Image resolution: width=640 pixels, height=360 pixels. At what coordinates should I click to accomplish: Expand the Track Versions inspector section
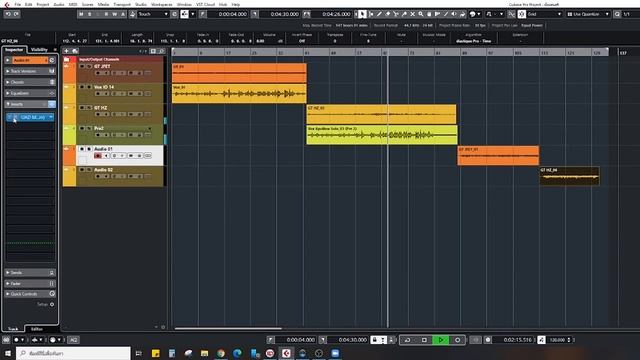[30, 71]
